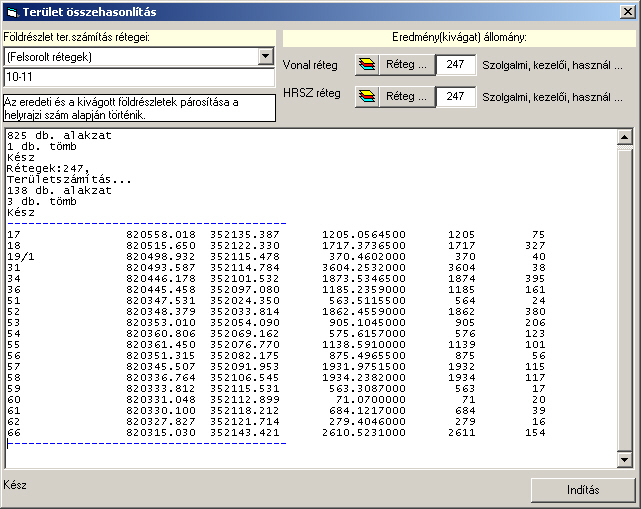Click the area value 563.3087000 in row 59
Screen dimensions: 641x509
(368, 389)
